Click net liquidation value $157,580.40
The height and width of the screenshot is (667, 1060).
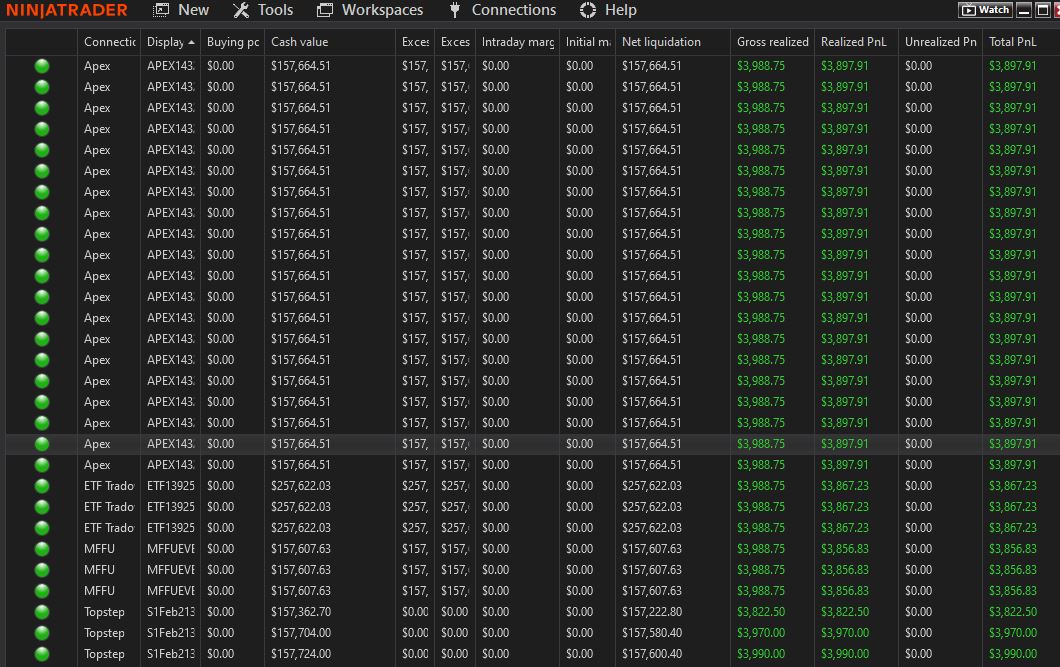pos(652,633)
